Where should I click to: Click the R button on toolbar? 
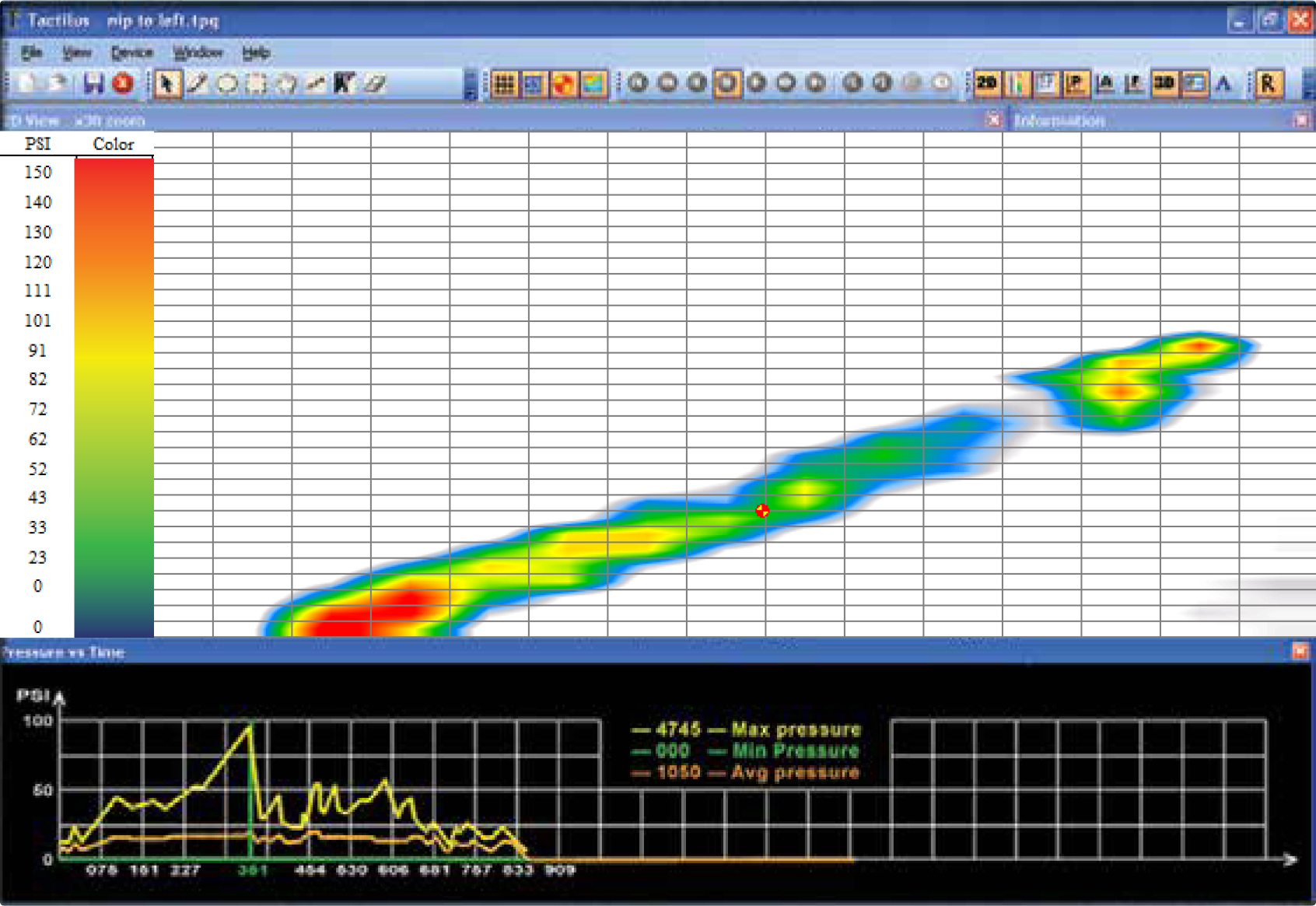[x=1268, y=83]
